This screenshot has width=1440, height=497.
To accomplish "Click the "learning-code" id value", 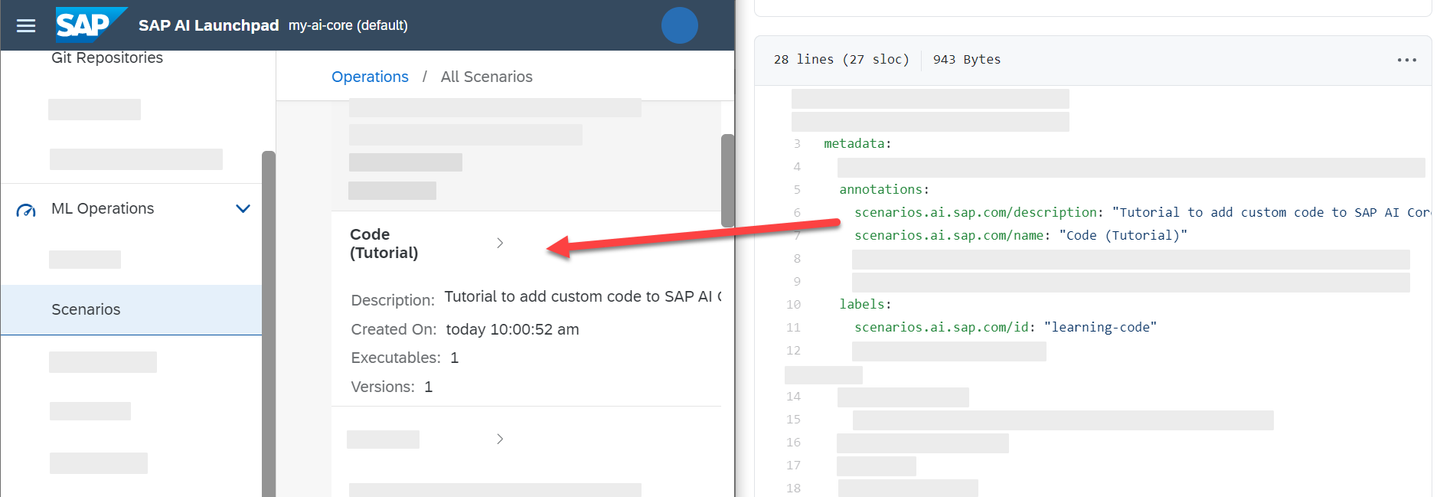I will (x=1100, y=328).
